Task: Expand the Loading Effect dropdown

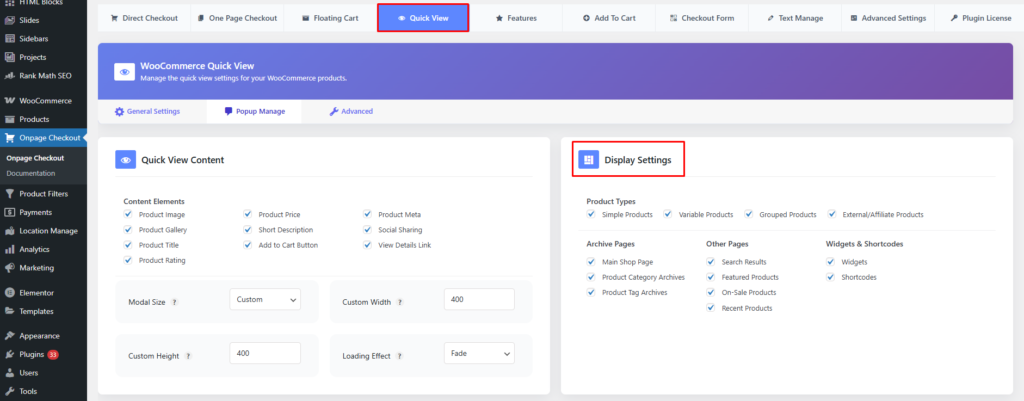Action: point(478,353)
